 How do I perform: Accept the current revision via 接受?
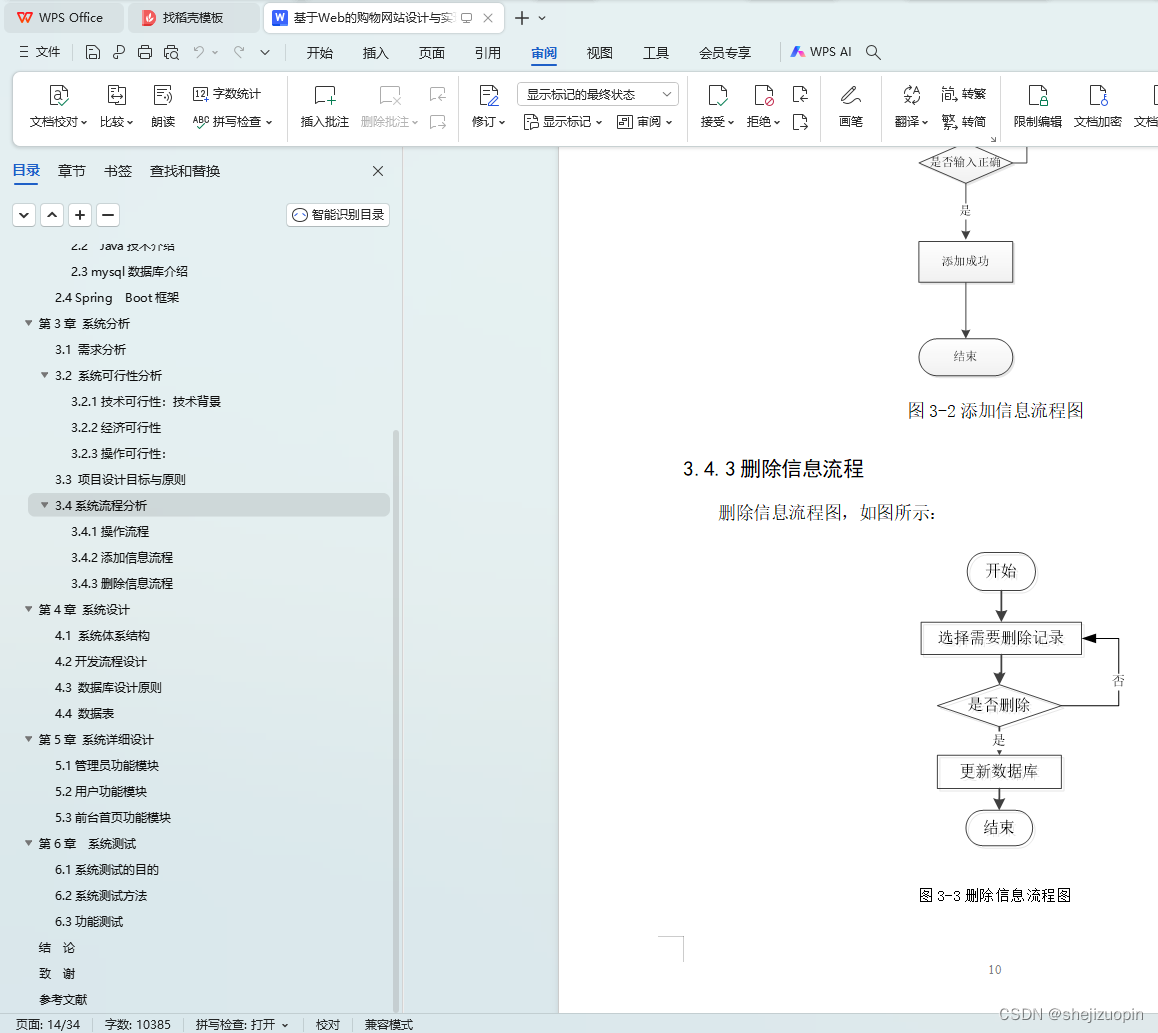tap(716, 107)
